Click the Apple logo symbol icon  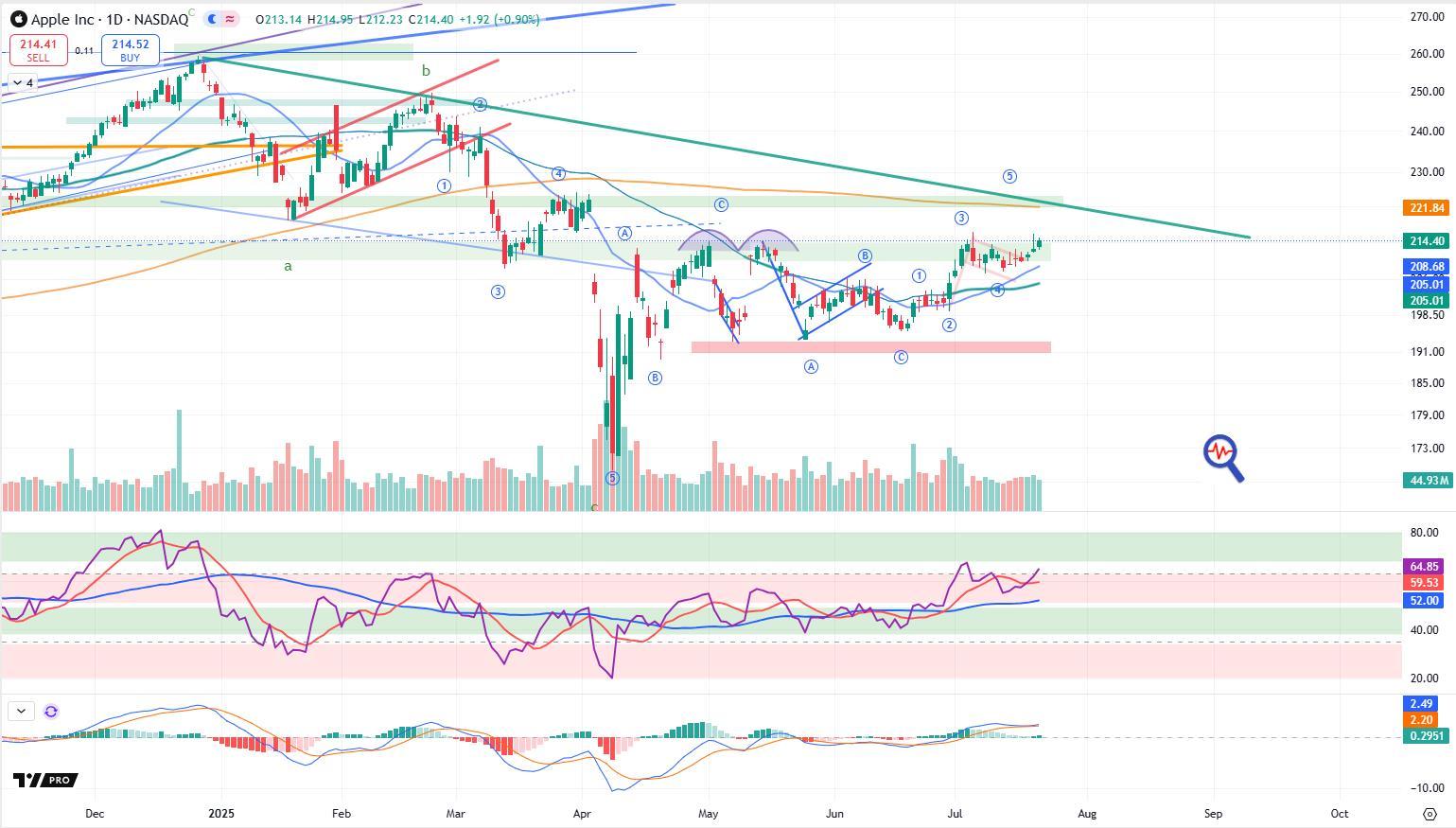coord(18,19)
